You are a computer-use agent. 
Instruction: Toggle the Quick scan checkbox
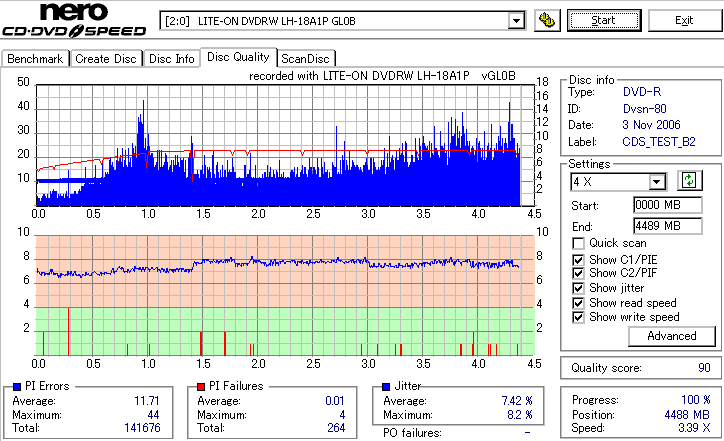point(578,243)
